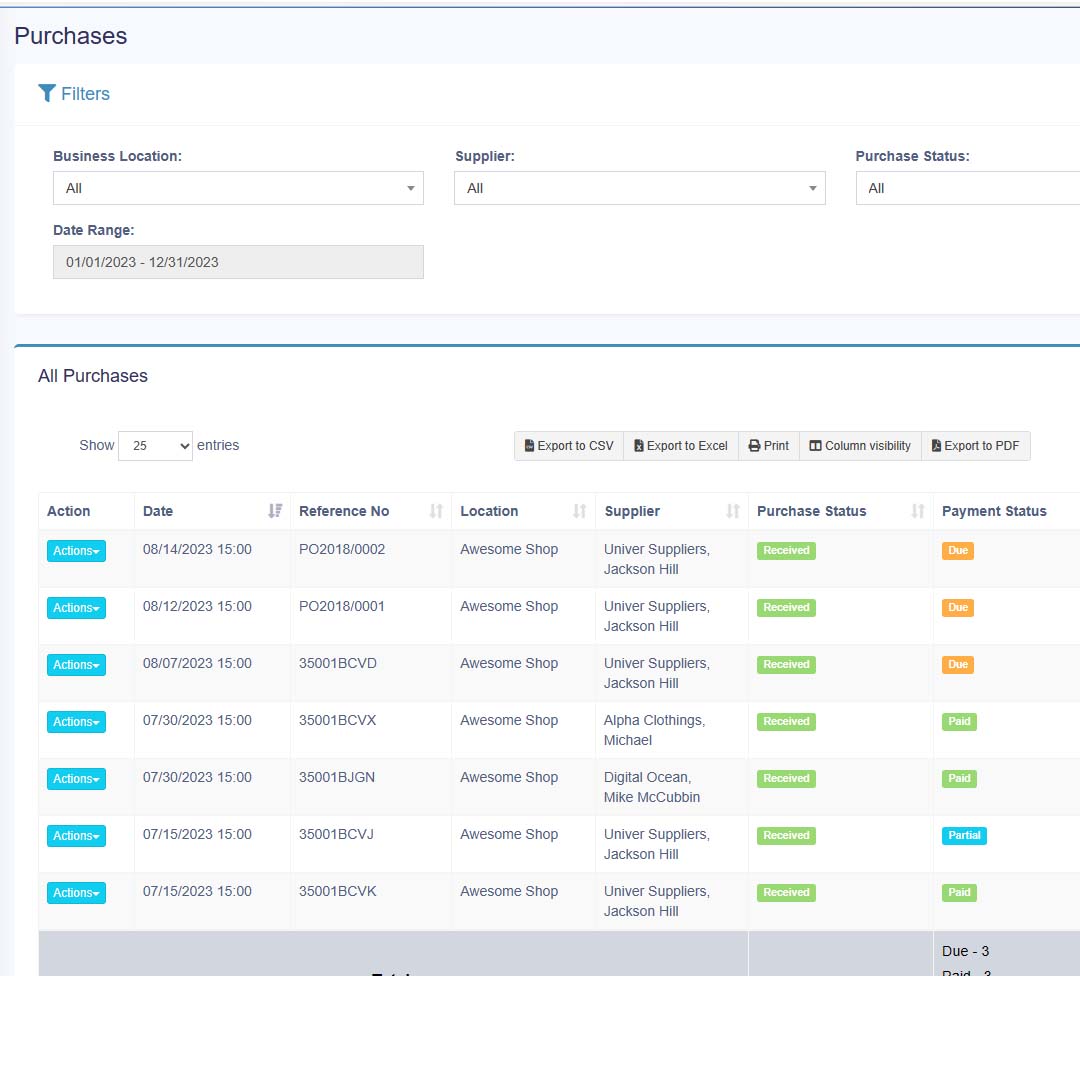Open Actions menu for 35001BCVJ
Screen dimensions: 1080x1080
pos(76,836)
